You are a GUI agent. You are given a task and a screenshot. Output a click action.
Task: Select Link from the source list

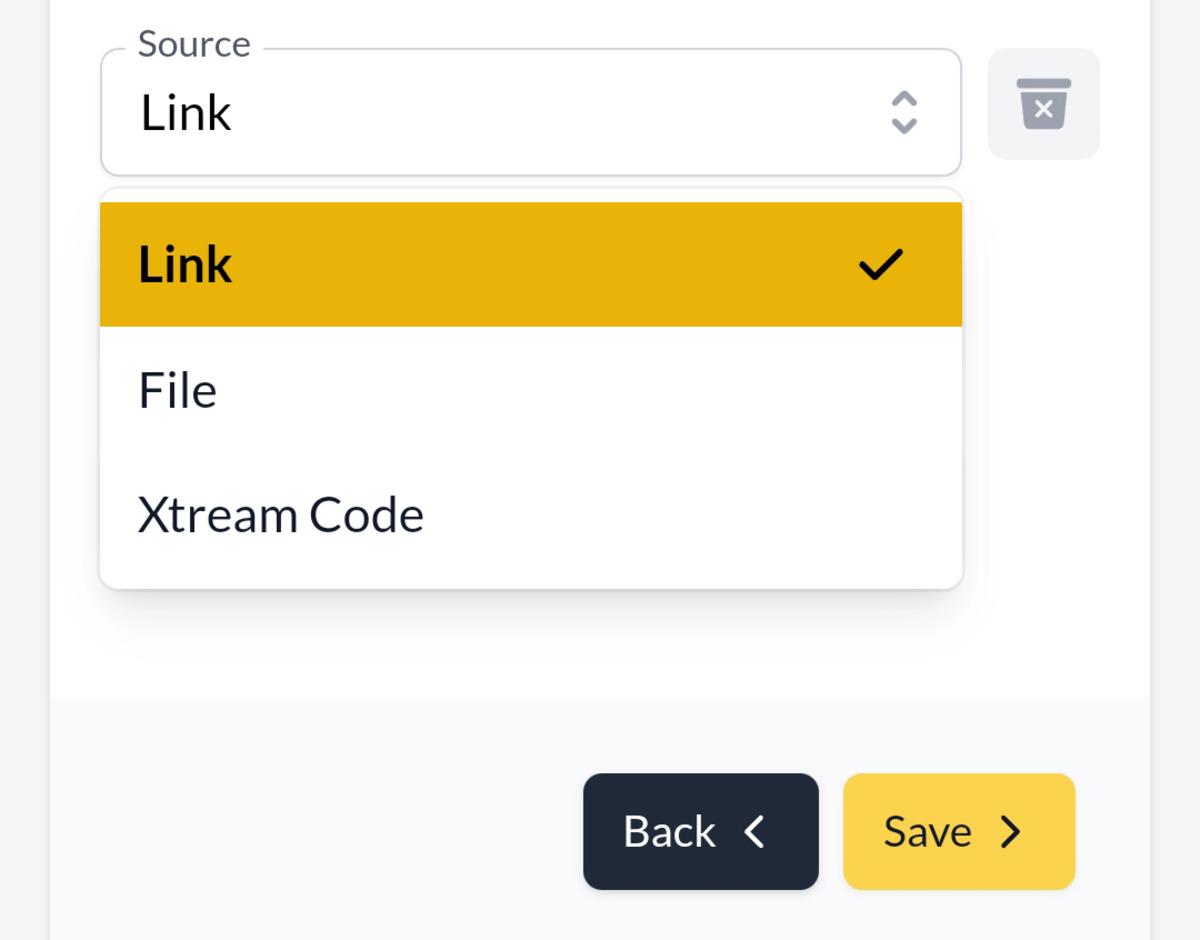tap(530, 264)
